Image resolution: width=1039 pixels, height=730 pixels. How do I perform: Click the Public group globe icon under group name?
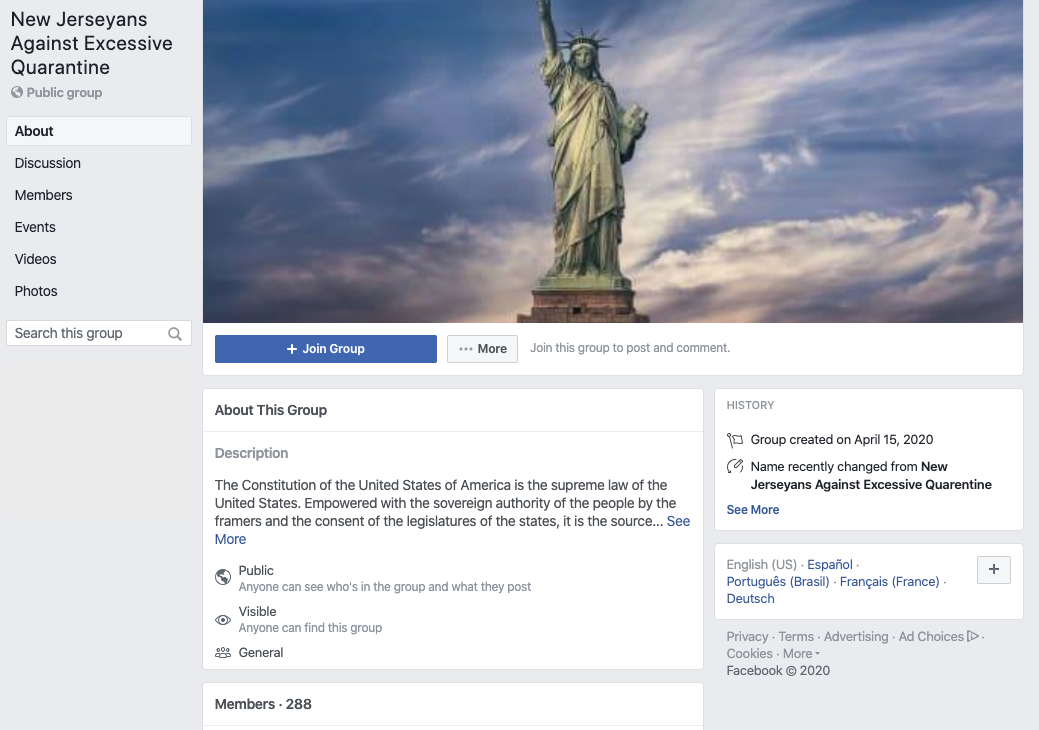tap(15, 92)
